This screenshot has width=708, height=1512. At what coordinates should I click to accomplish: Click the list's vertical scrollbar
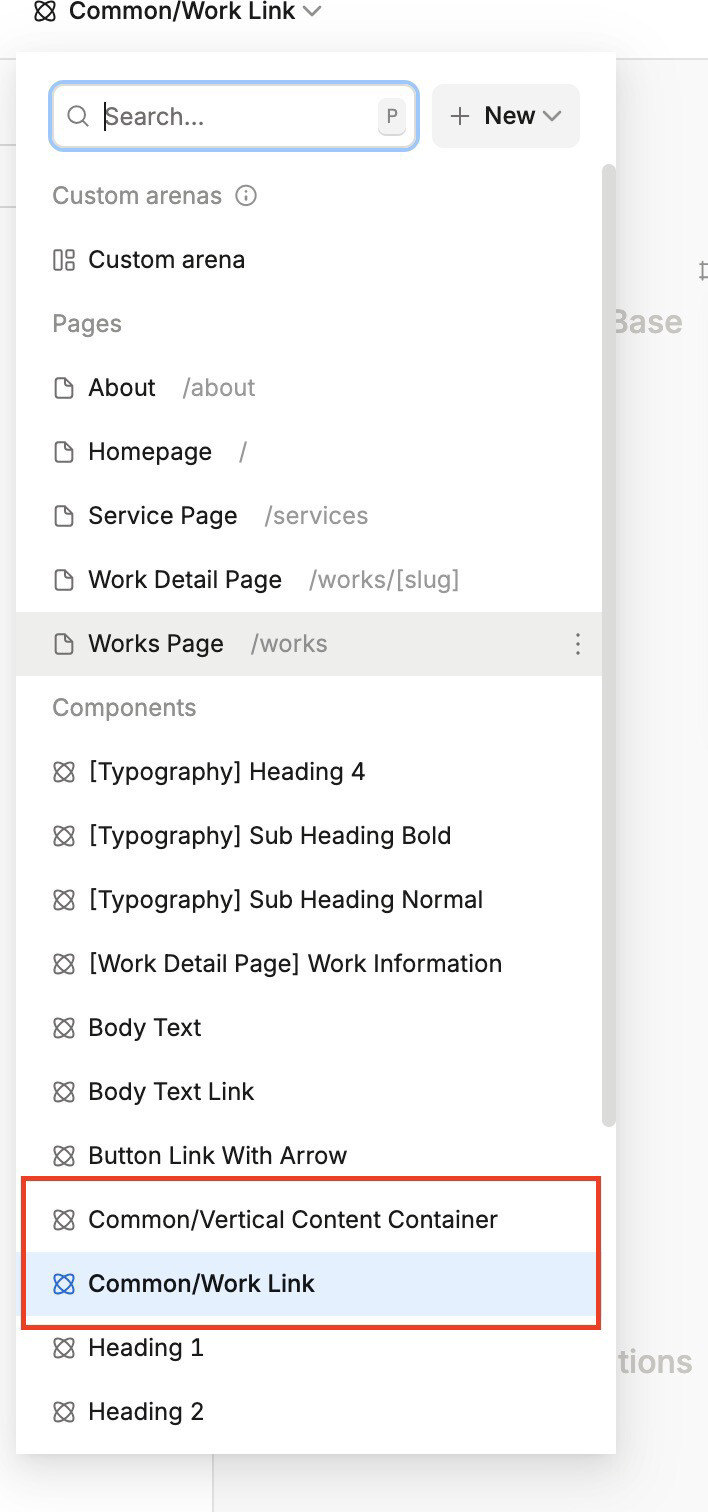[x=608, y=640]
